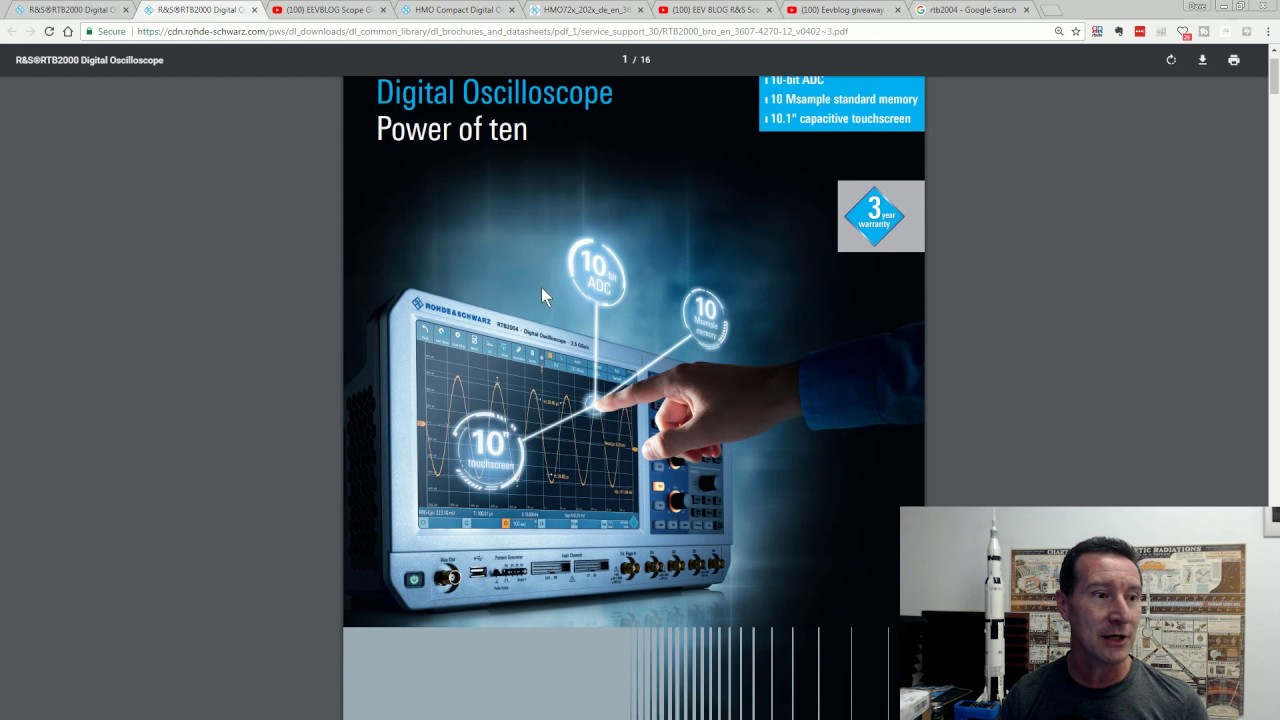This screenshot has width=1280, height=720.
Task: Click the PDF title in the toolbar
Action: coord(90,60)
